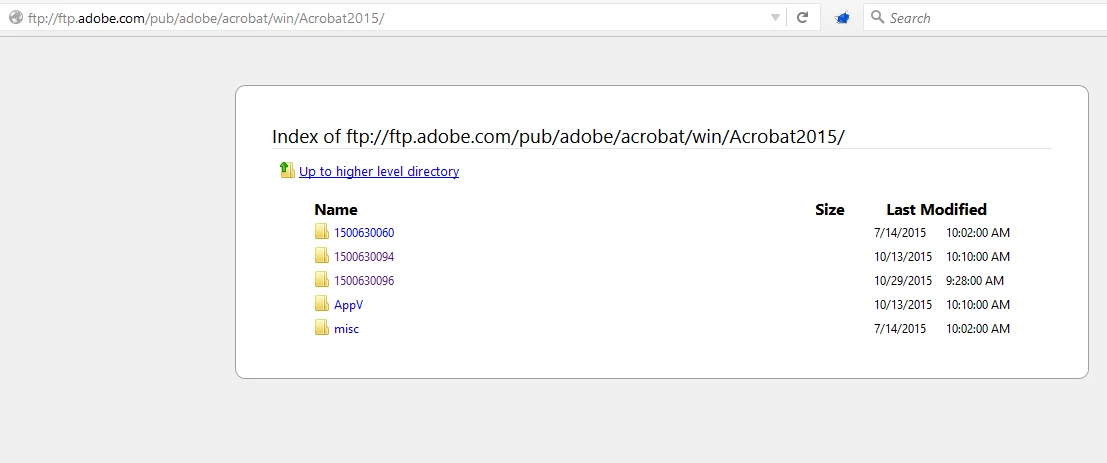Viewport: 1107px width, 463px height.
Task: Click folder icon beside 1500630096
Action: click(x=322, y=280)
